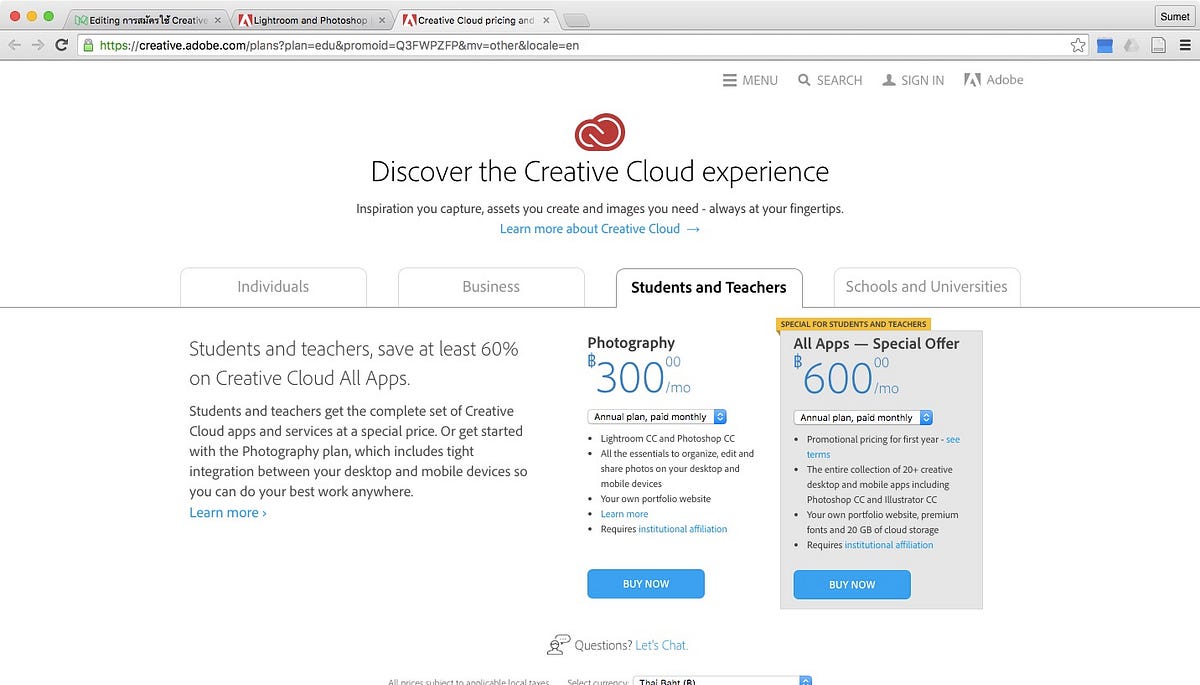Close the Creative Cloud pricing tab
The image size is (1200, 685).
[x=545, y=20]
